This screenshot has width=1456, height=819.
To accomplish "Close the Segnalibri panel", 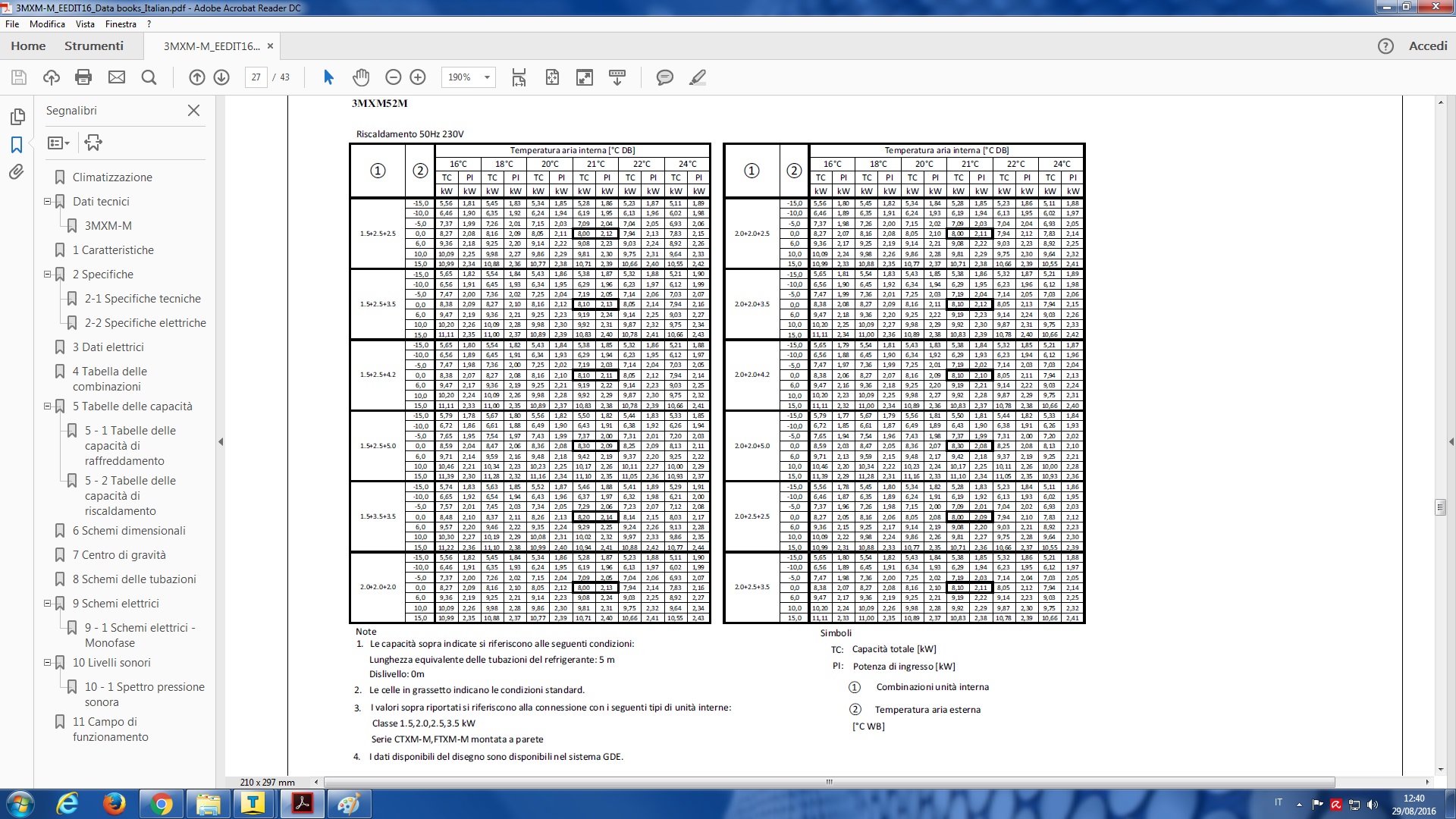I will [194, 111].
